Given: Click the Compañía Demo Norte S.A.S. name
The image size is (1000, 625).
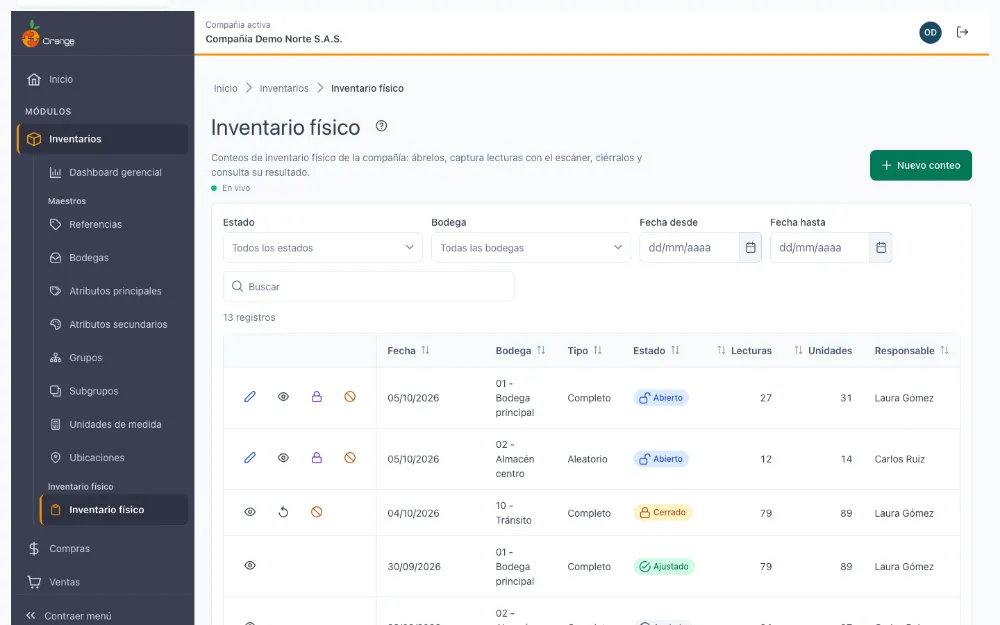Looking at the screenshot, I should (x=274, y=39).
